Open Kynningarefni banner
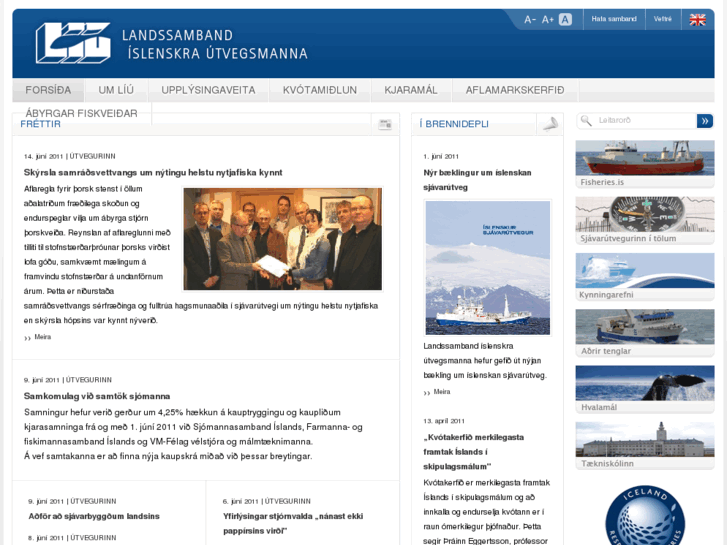This screenshot has width=727, height=545. [x=645, y=276]
